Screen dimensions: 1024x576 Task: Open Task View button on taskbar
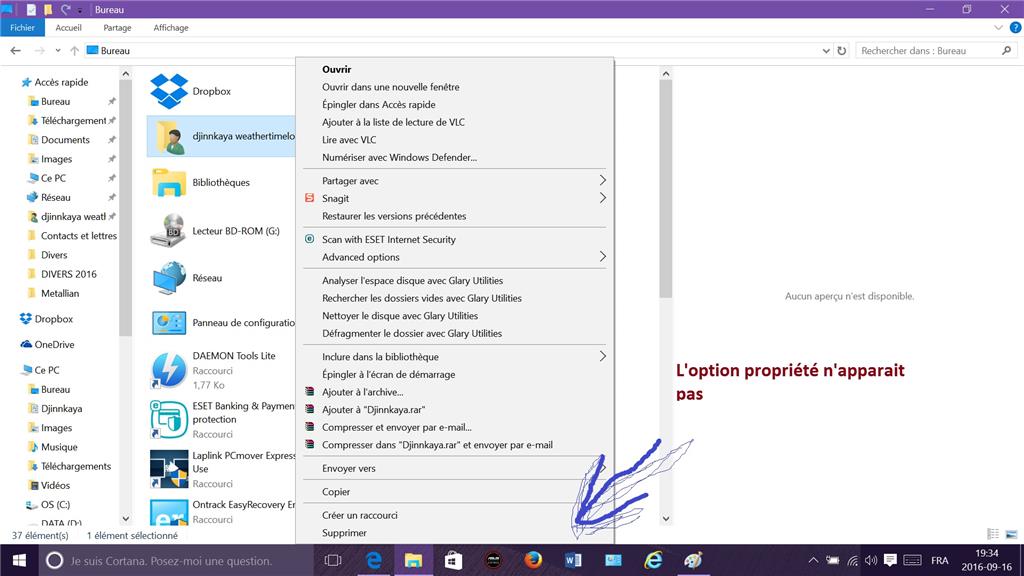point(333,560)
